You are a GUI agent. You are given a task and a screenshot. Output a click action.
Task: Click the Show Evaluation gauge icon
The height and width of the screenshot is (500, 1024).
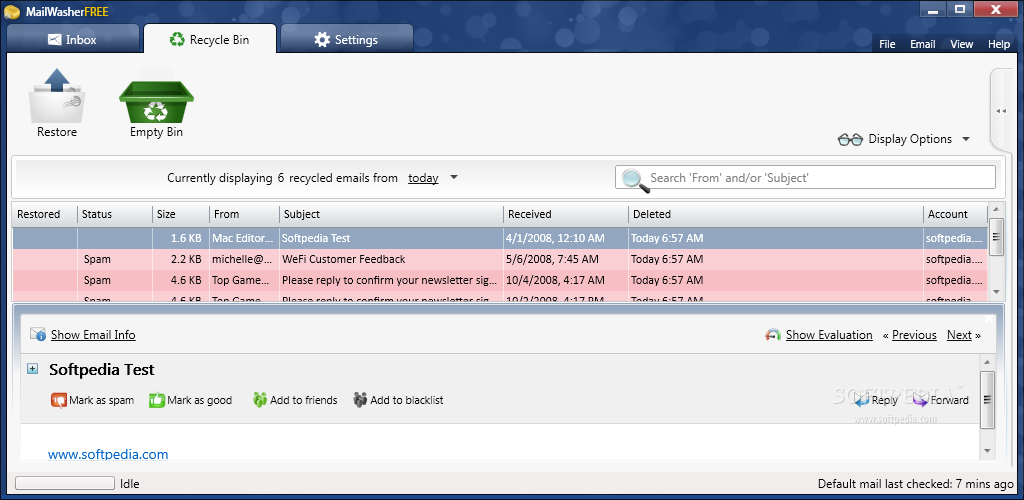pyautogui.click(x=773, y=335)
